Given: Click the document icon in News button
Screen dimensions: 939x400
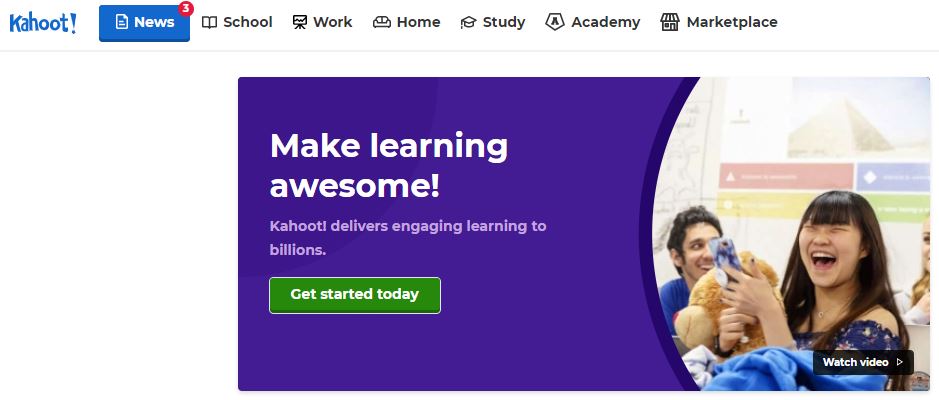Looking at the screenshot, I should (x=122, y=22).
